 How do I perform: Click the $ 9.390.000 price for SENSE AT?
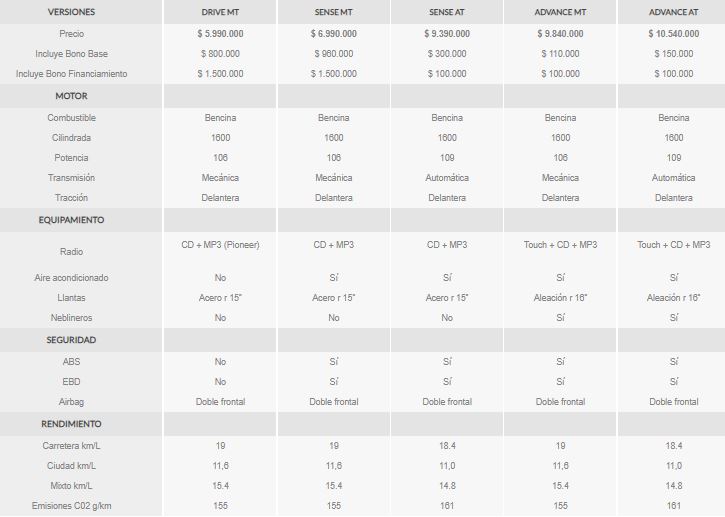coord(447,34)
